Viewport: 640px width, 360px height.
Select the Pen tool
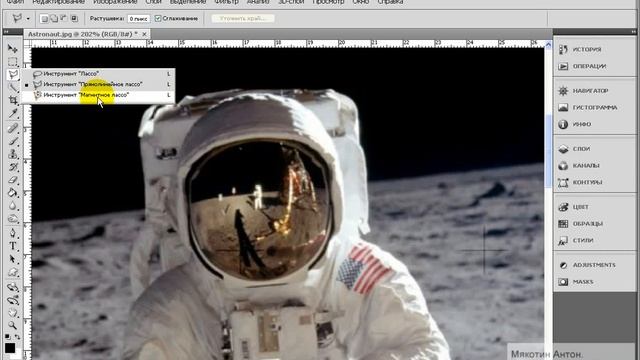13,233
